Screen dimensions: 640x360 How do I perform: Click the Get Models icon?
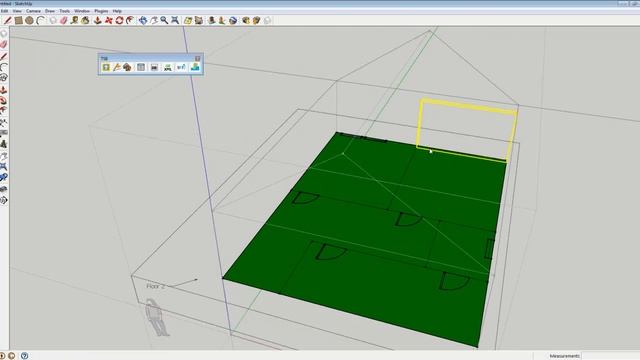(246, 20)
